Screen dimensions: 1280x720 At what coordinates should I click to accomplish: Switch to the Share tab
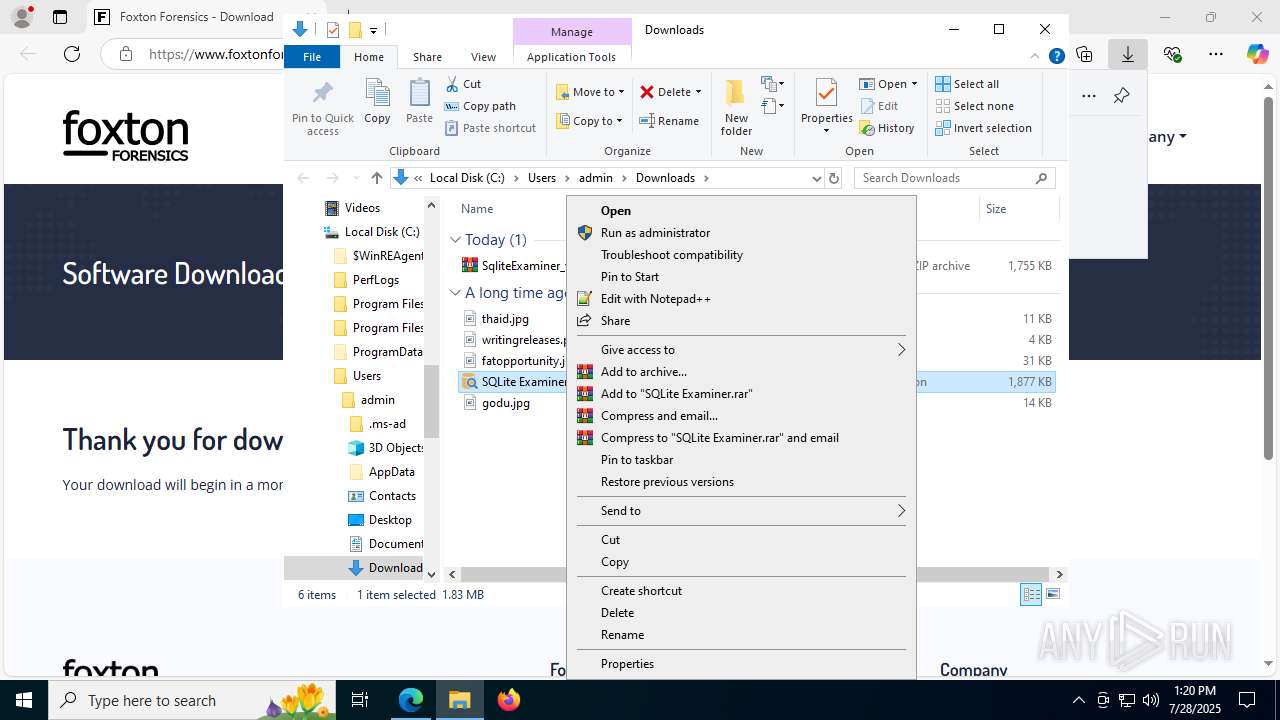coord(427,57)
